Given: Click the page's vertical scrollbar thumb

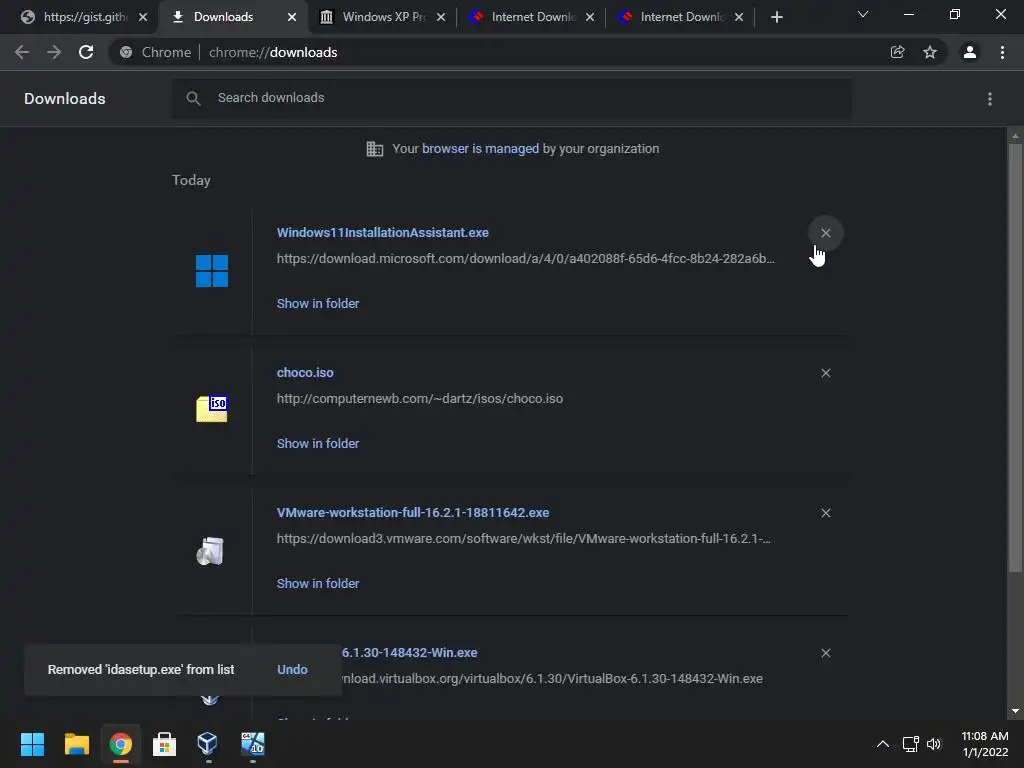Looking at the screenshot, I should [1015, 358].
